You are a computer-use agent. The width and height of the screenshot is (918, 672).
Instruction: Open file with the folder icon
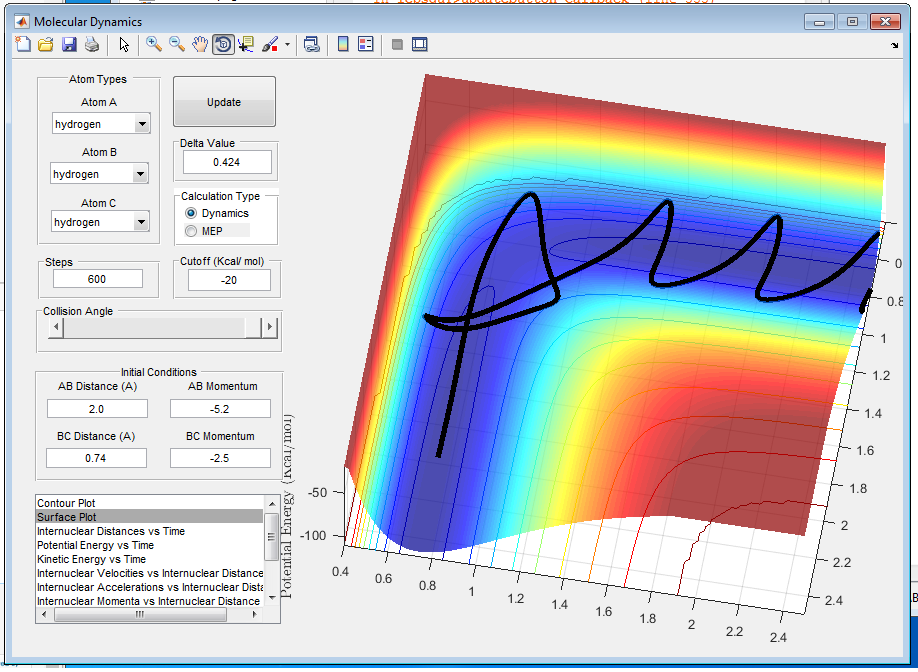46,44
